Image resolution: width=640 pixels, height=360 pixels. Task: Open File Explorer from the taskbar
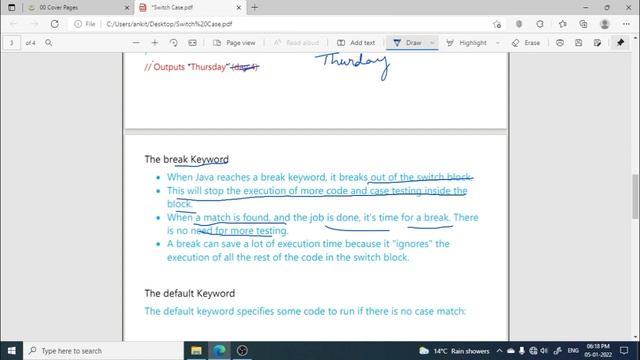coord(196,351)
